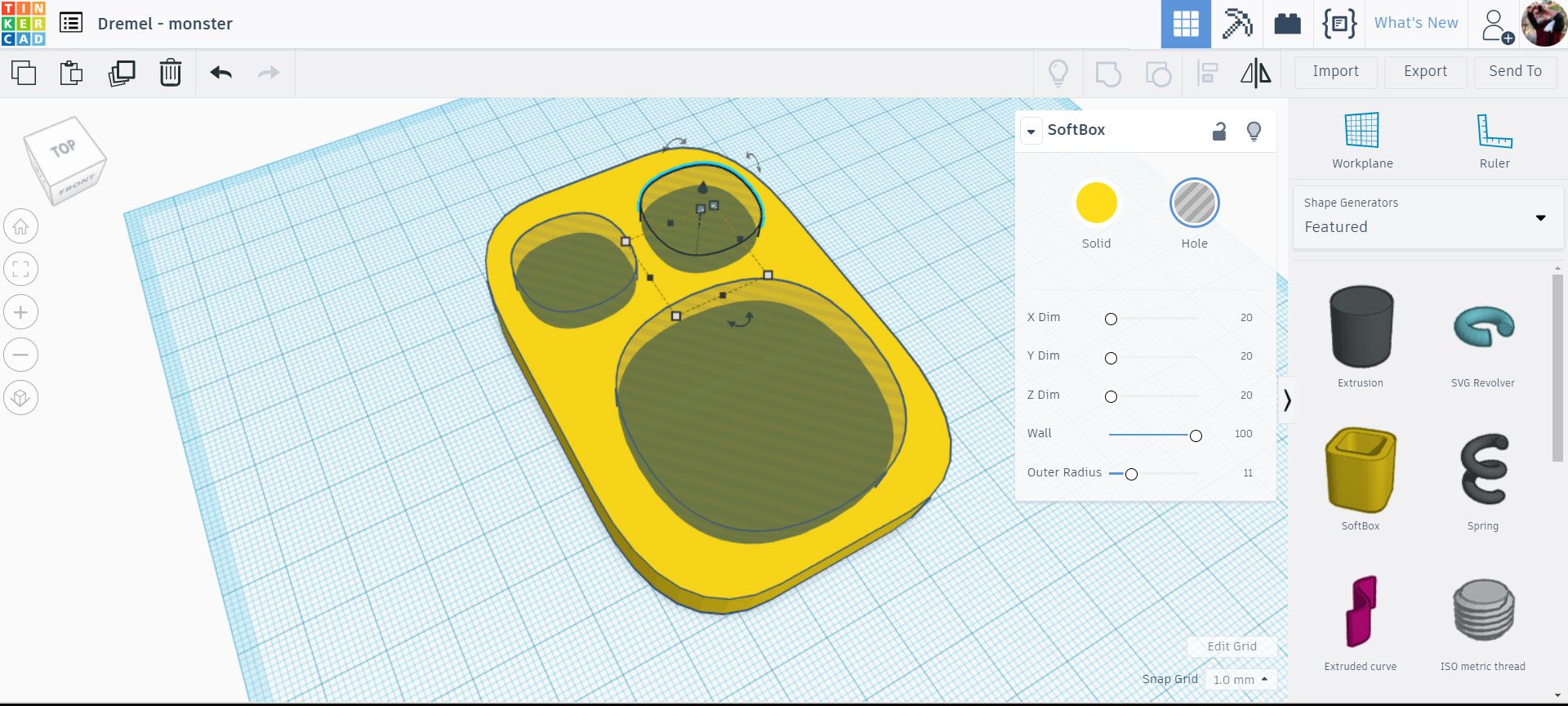Click the design name Dremel - monster
This screenshot has width=1568, height=706.
(165, 24)
